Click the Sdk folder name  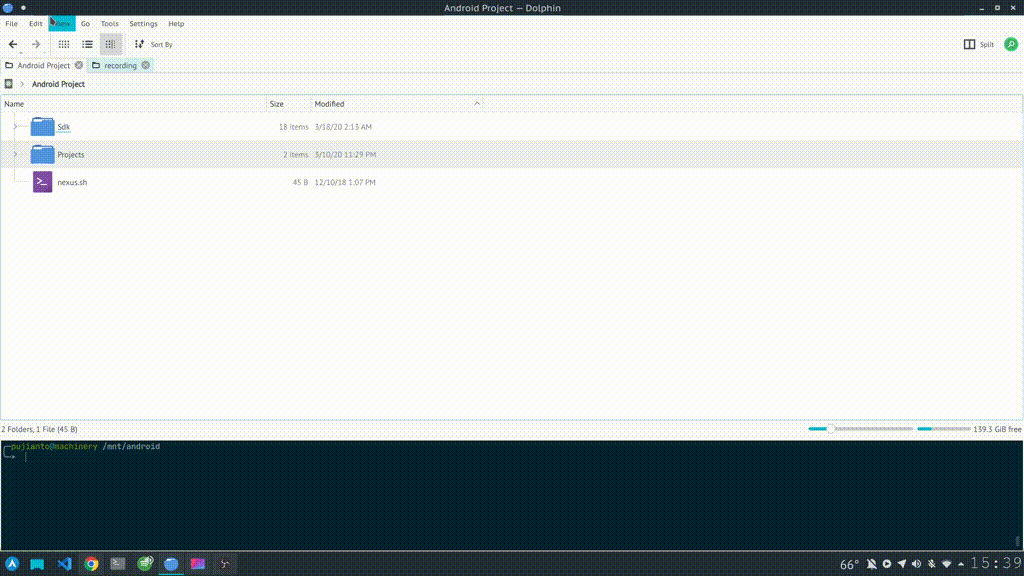63,127
